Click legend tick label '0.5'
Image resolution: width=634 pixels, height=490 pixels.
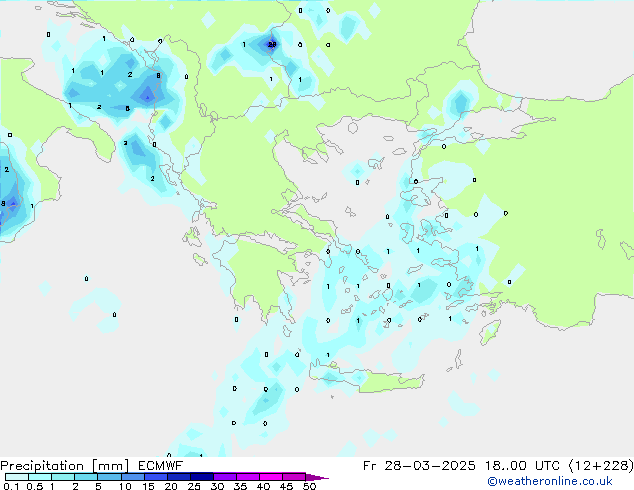pyautogui.click(x=35, y=486)
